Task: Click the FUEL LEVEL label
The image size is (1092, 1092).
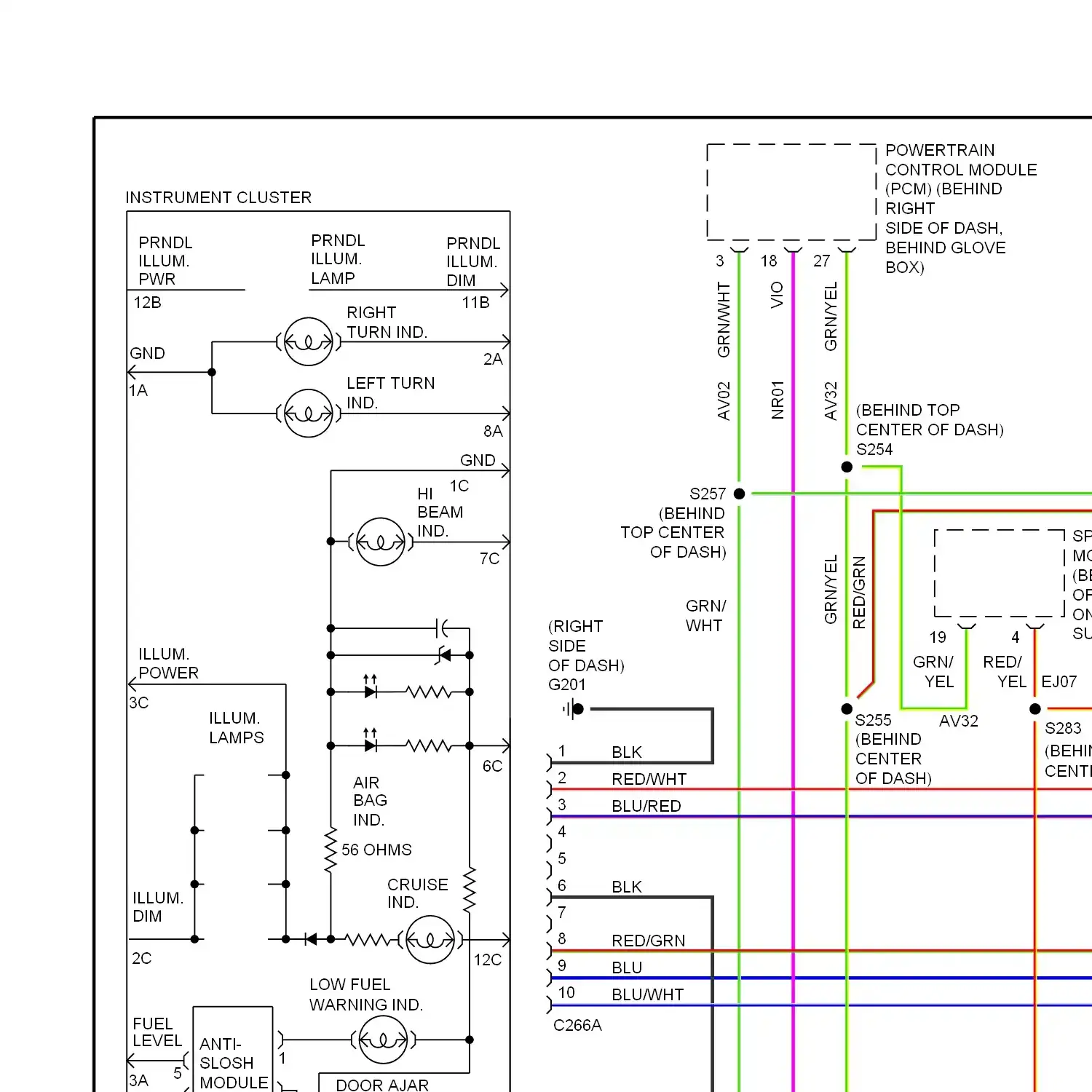Action: pos(157,1032)
